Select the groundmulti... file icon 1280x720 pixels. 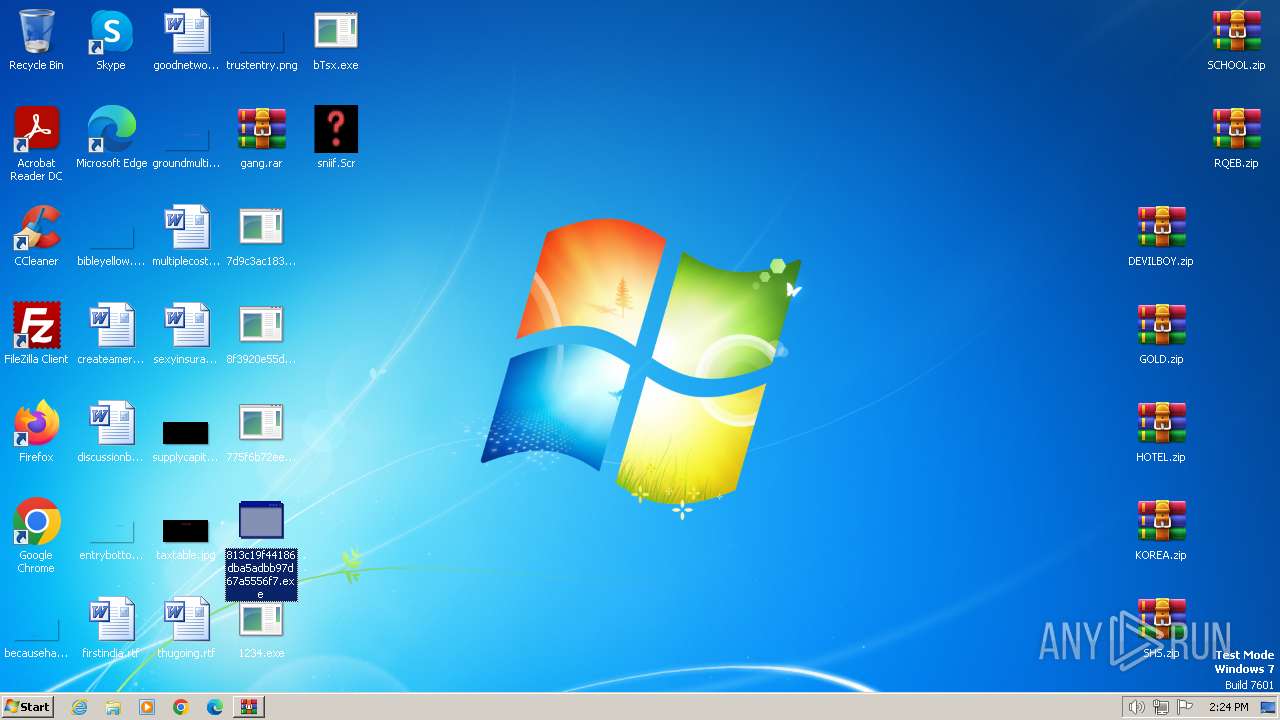186,138
